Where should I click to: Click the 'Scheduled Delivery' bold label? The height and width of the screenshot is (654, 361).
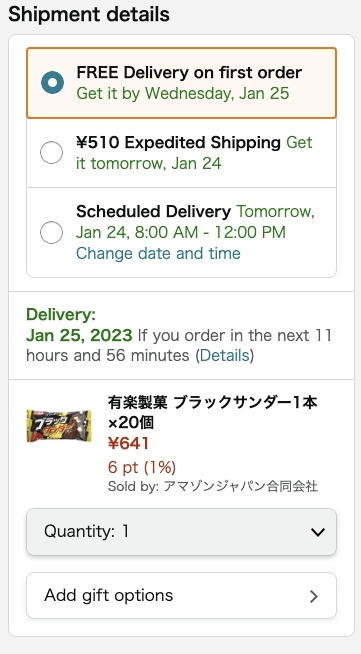[153, 212]
